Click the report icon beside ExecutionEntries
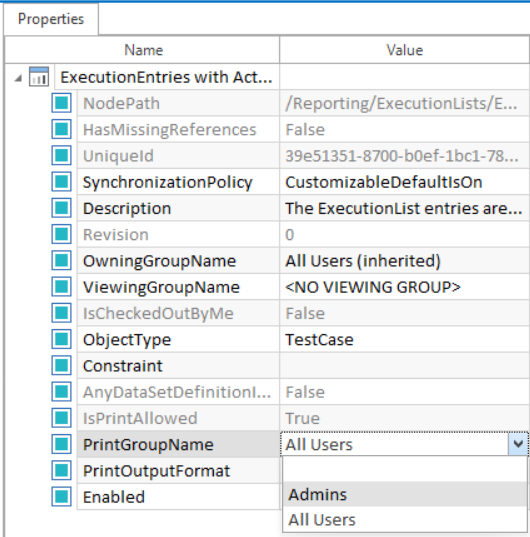Screen dimensions: 530x537 (39, 77)
